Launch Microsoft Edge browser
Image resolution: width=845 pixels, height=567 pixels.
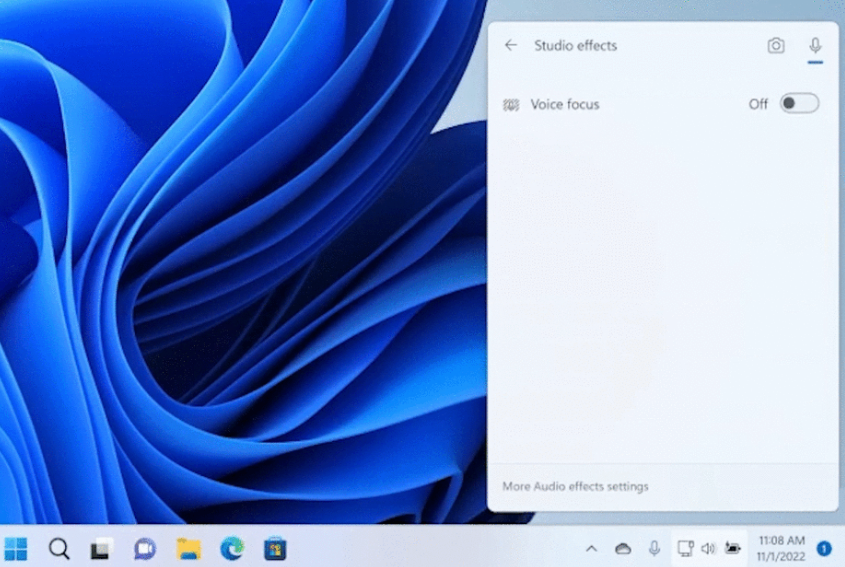click(232, 548)
